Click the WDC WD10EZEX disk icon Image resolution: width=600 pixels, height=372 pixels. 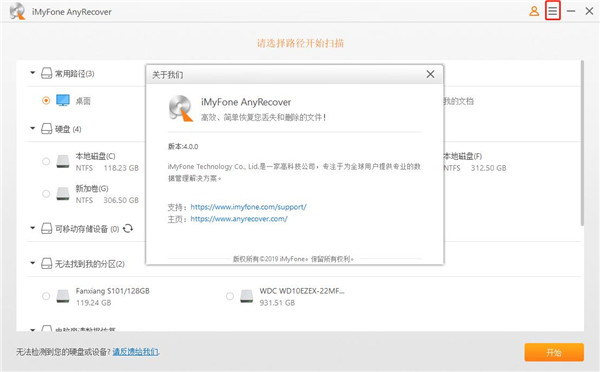coord(246,296)
